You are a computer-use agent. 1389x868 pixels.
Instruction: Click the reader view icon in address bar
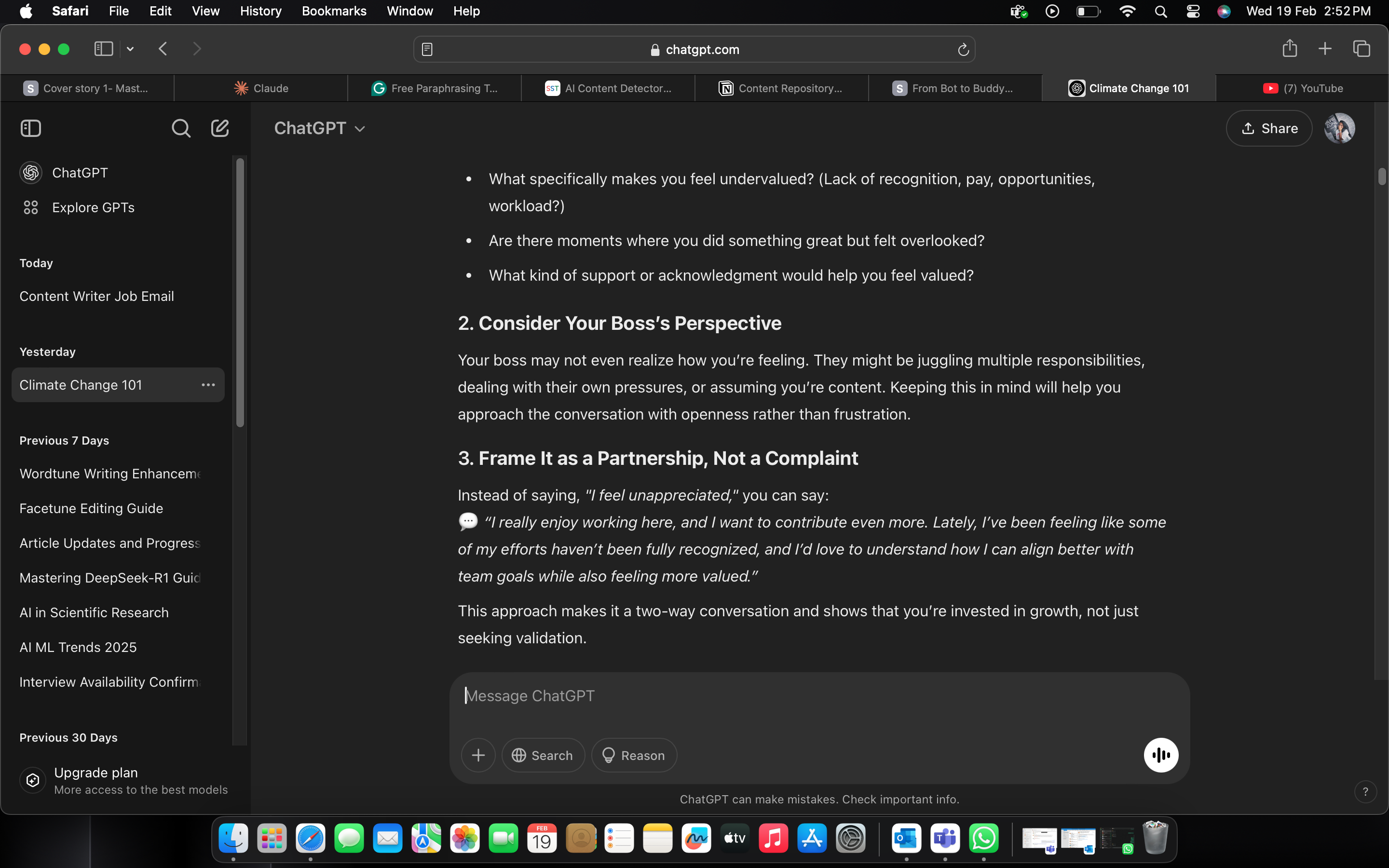427,50
